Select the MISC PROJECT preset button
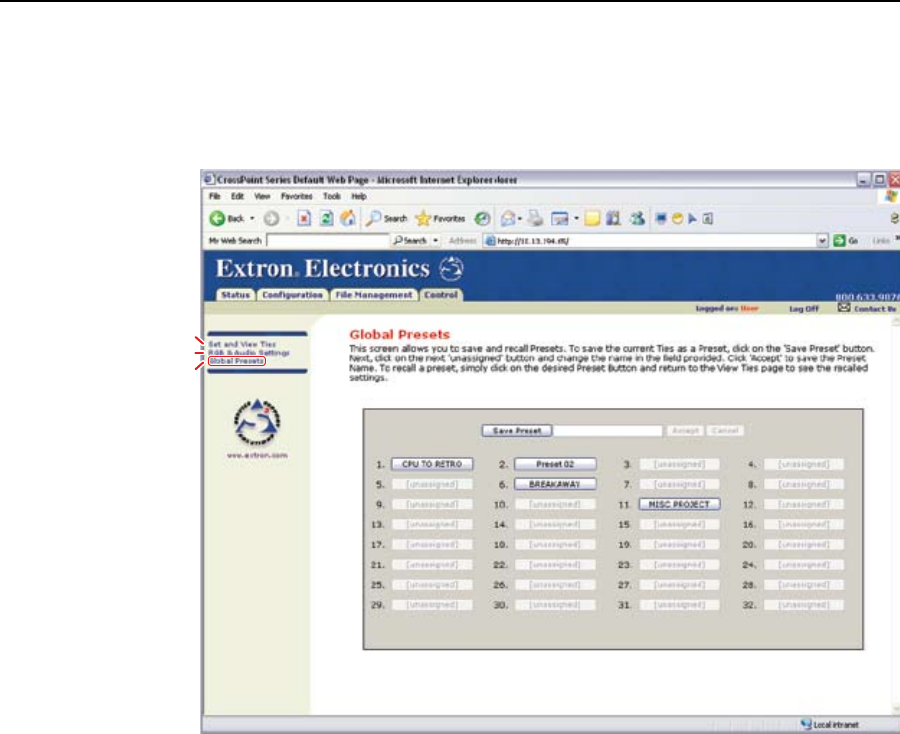This screenshot has width=900, height=734. [679, 504]
